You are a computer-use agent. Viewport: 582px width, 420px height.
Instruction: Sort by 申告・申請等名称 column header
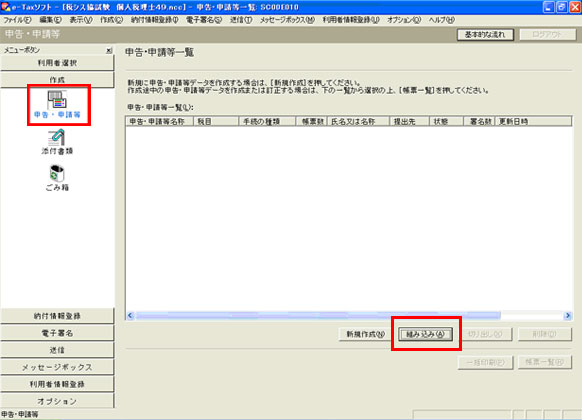160,121
